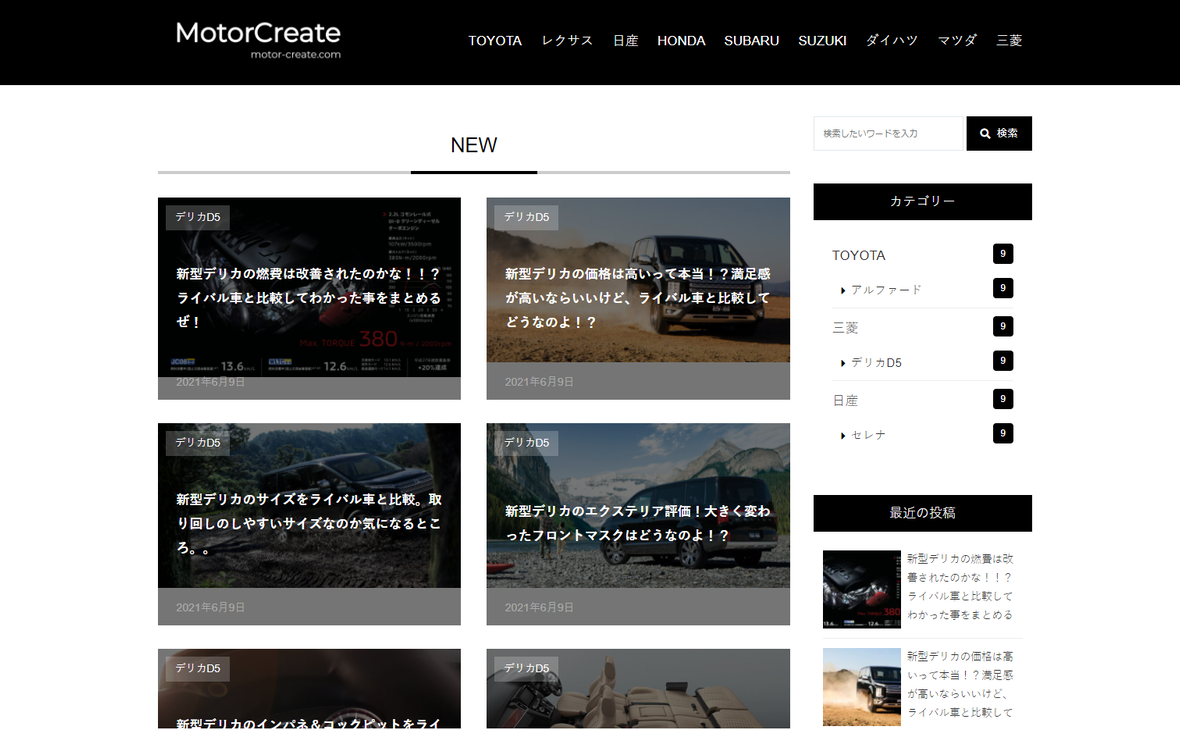Open the レクサス navigation menu item
Screen dimensions: 1180x730
coord(567,41)
